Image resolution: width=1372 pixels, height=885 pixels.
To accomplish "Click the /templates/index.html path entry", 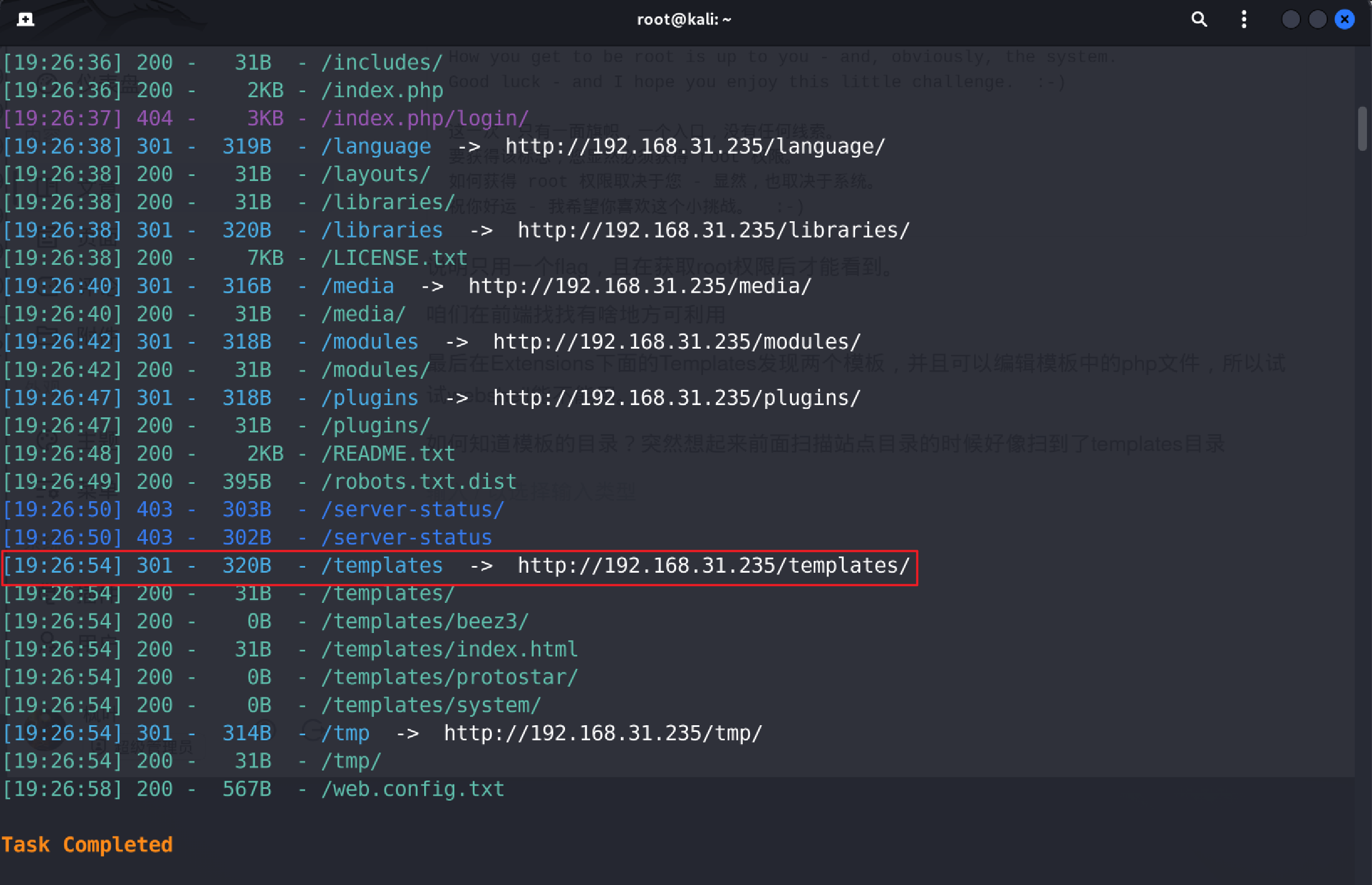I will click(x=449, y=649).
